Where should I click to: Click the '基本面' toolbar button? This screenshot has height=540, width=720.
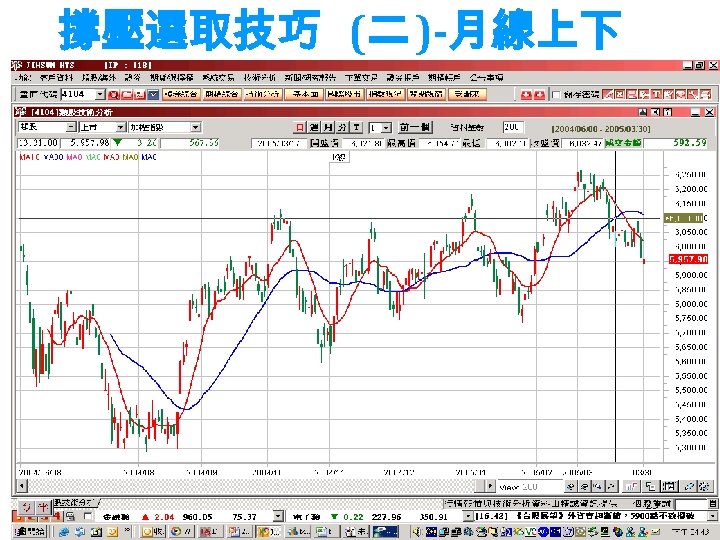pyautogui.click(x=304, y=95)
